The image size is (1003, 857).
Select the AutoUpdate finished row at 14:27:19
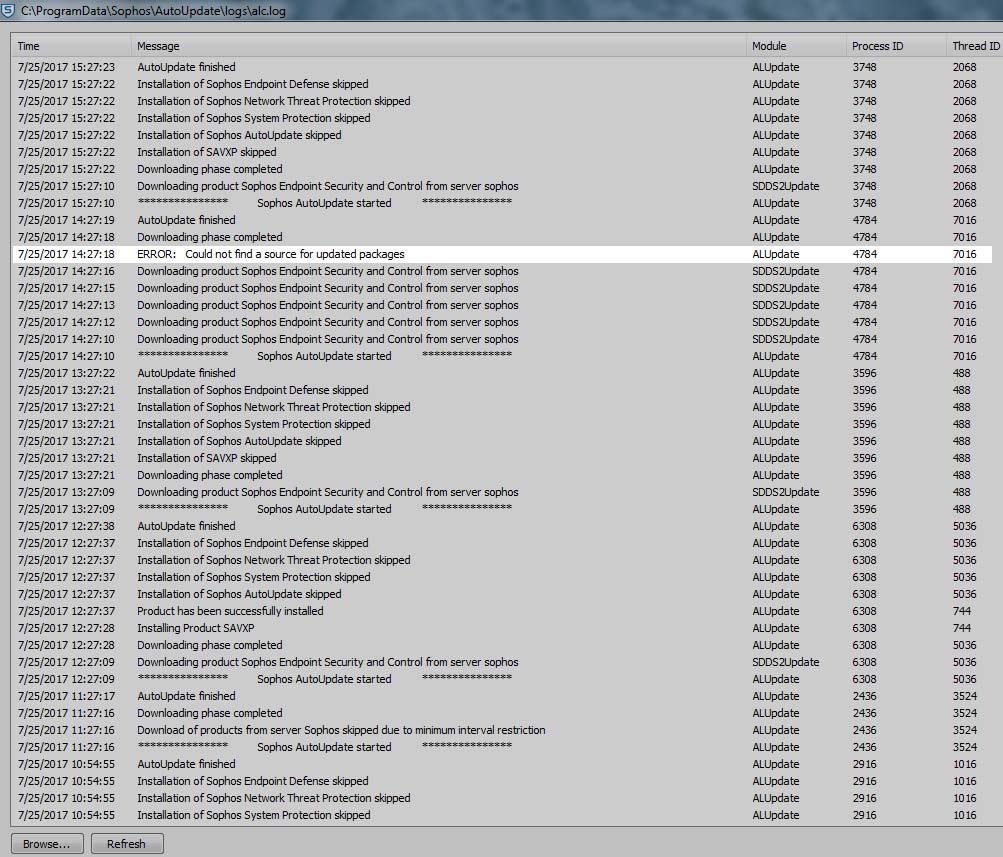pos(502,220)
